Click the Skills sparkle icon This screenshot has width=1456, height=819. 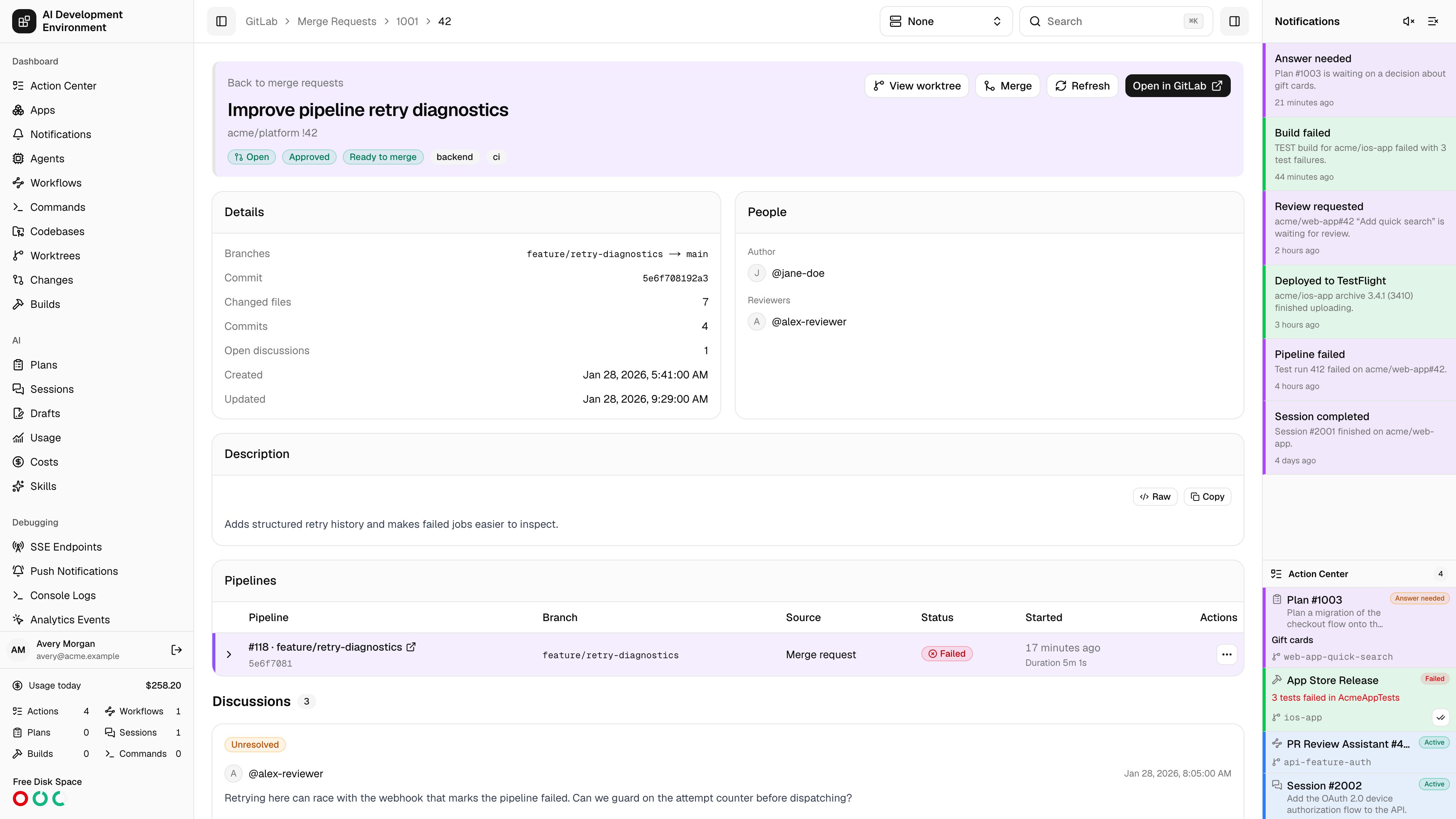pyautogui.click(x=18, y=486)
